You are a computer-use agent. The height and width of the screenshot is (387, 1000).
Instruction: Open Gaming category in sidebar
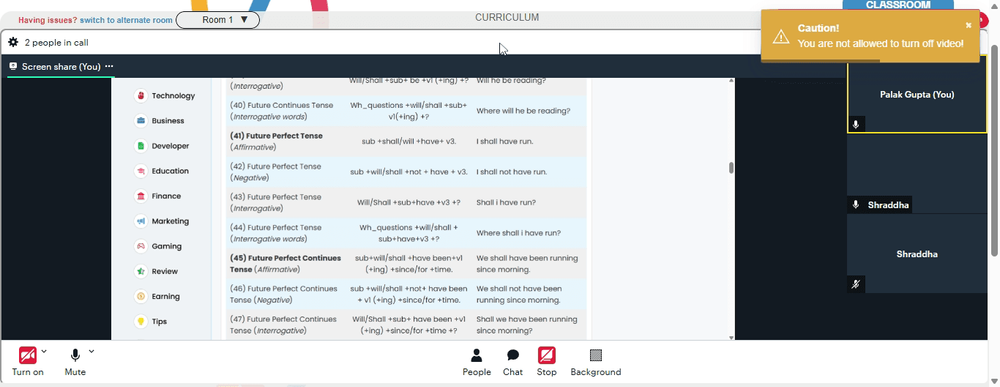158,246
